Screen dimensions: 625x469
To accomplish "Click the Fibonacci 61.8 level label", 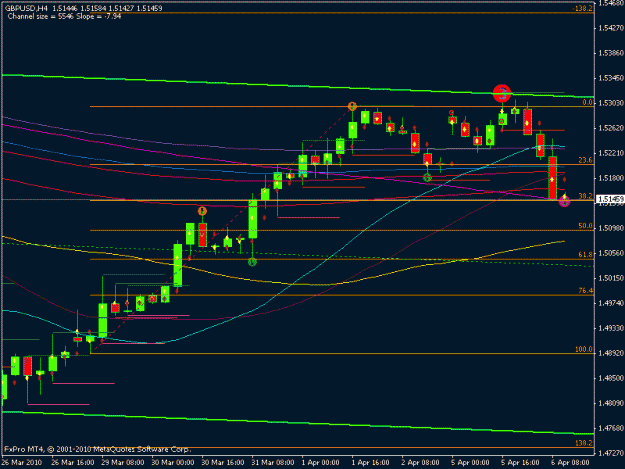I will click(585, 255).
